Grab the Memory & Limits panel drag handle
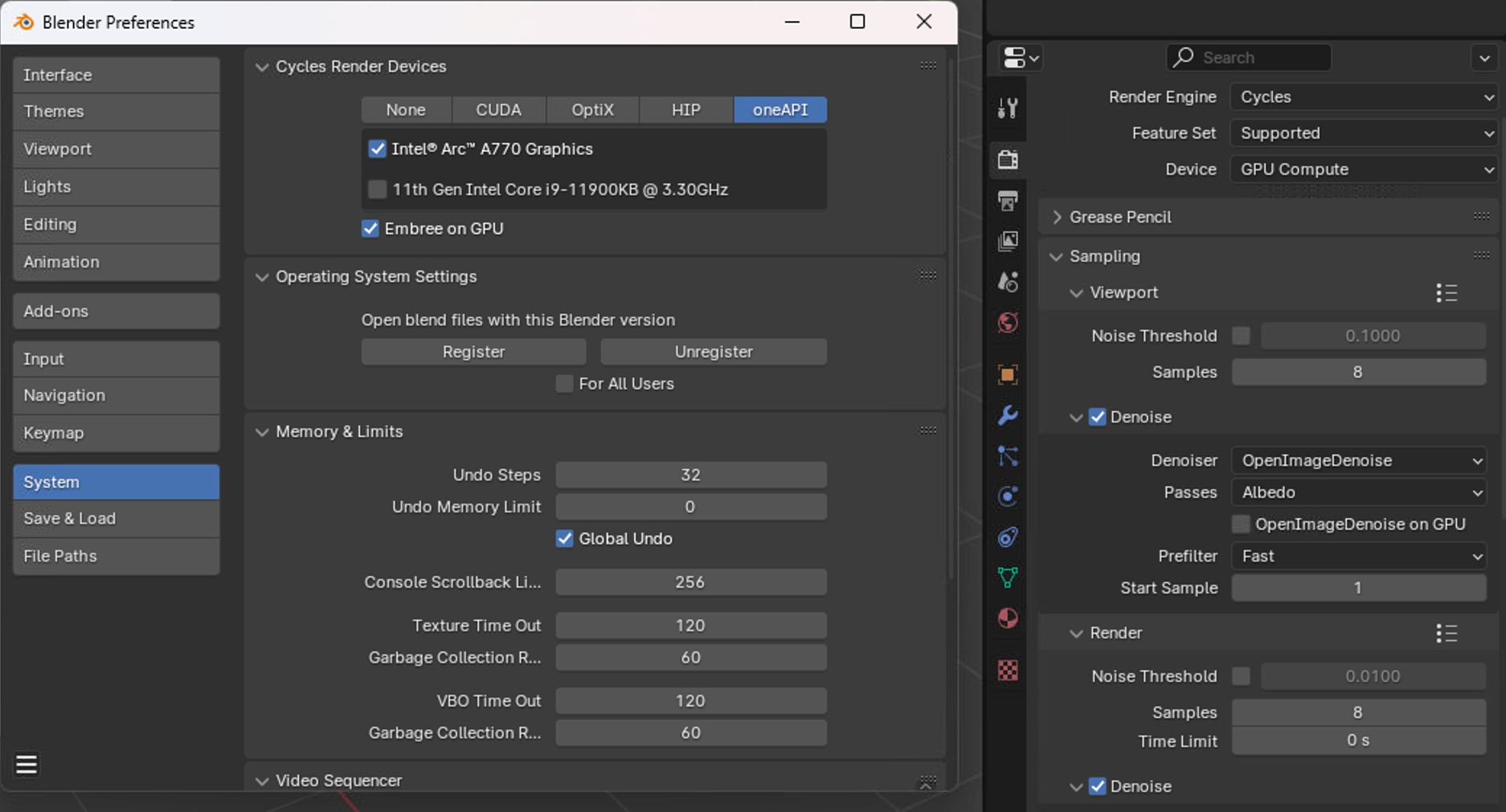The width and height of the screenshot is (1506, 812). [928, 430]
